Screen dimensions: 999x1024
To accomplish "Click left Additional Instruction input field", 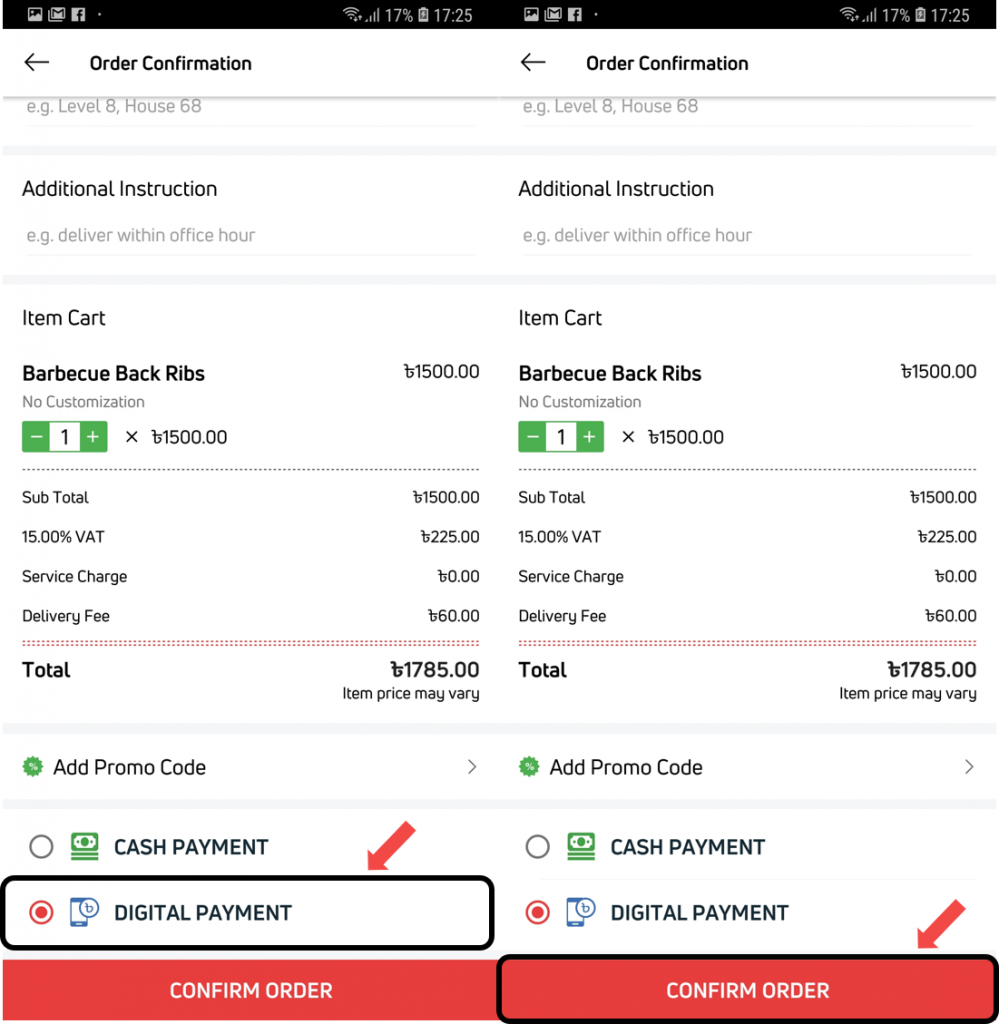I will click(250, 236).
